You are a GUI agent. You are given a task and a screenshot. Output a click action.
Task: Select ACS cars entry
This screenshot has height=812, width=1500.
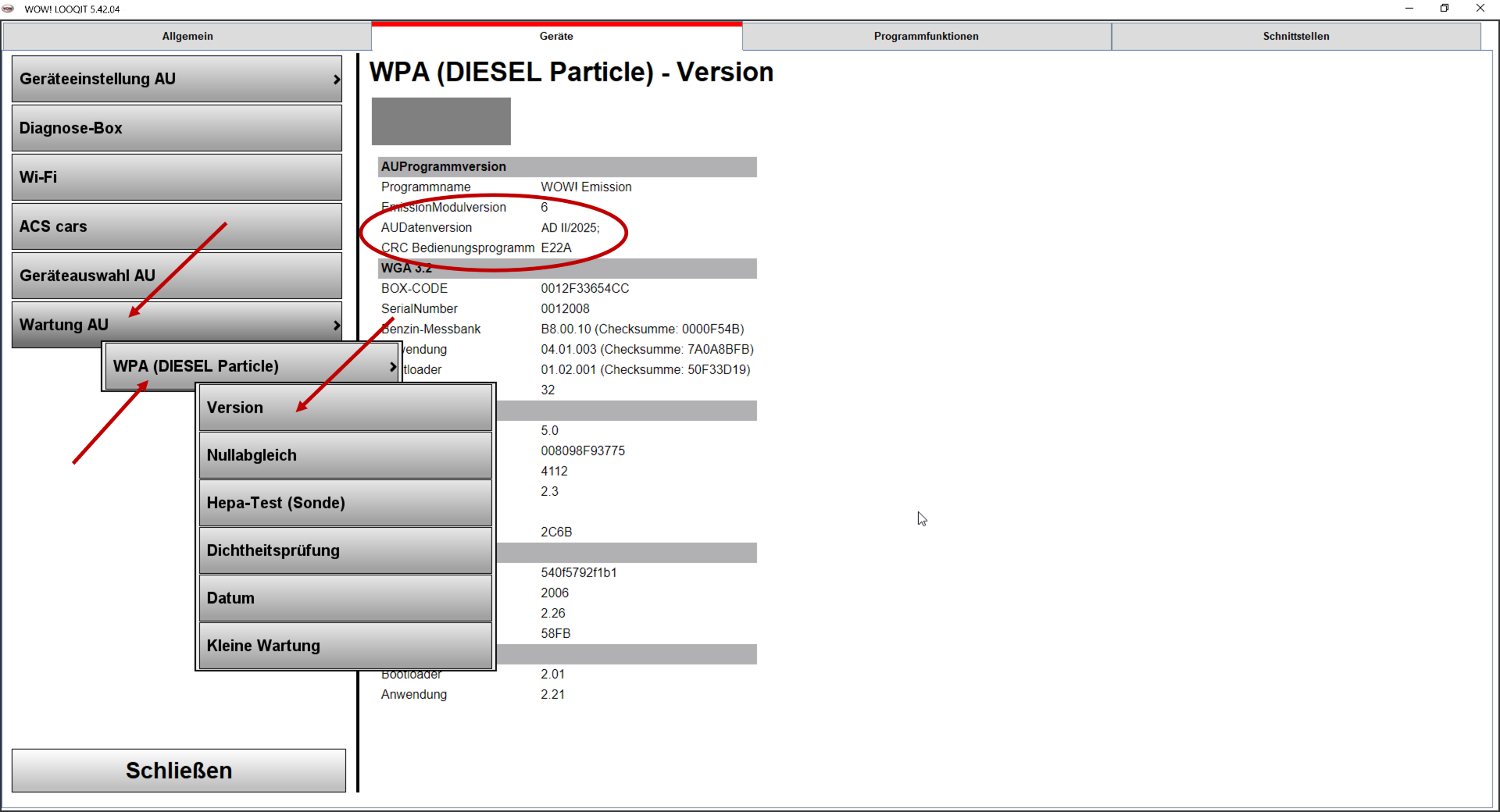(177, 227)
